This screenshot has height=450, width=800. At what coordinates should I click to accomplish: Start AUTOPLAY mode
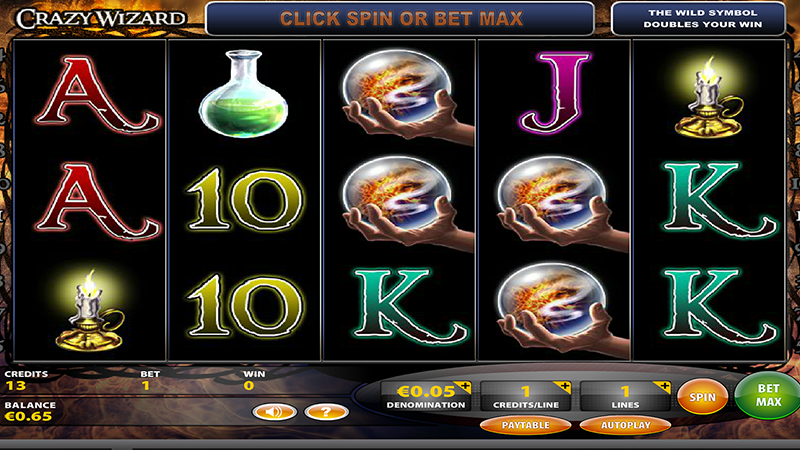click(626, 425)
